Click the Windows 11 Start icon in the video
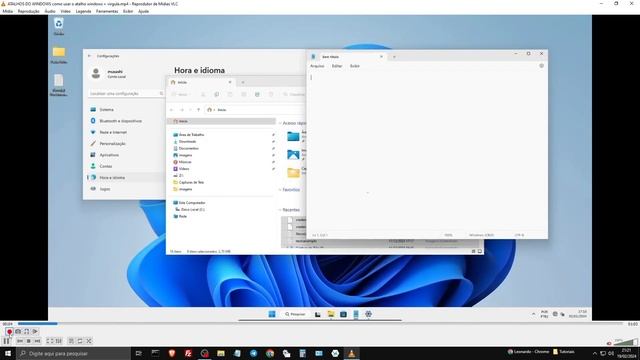 point(272,314)
